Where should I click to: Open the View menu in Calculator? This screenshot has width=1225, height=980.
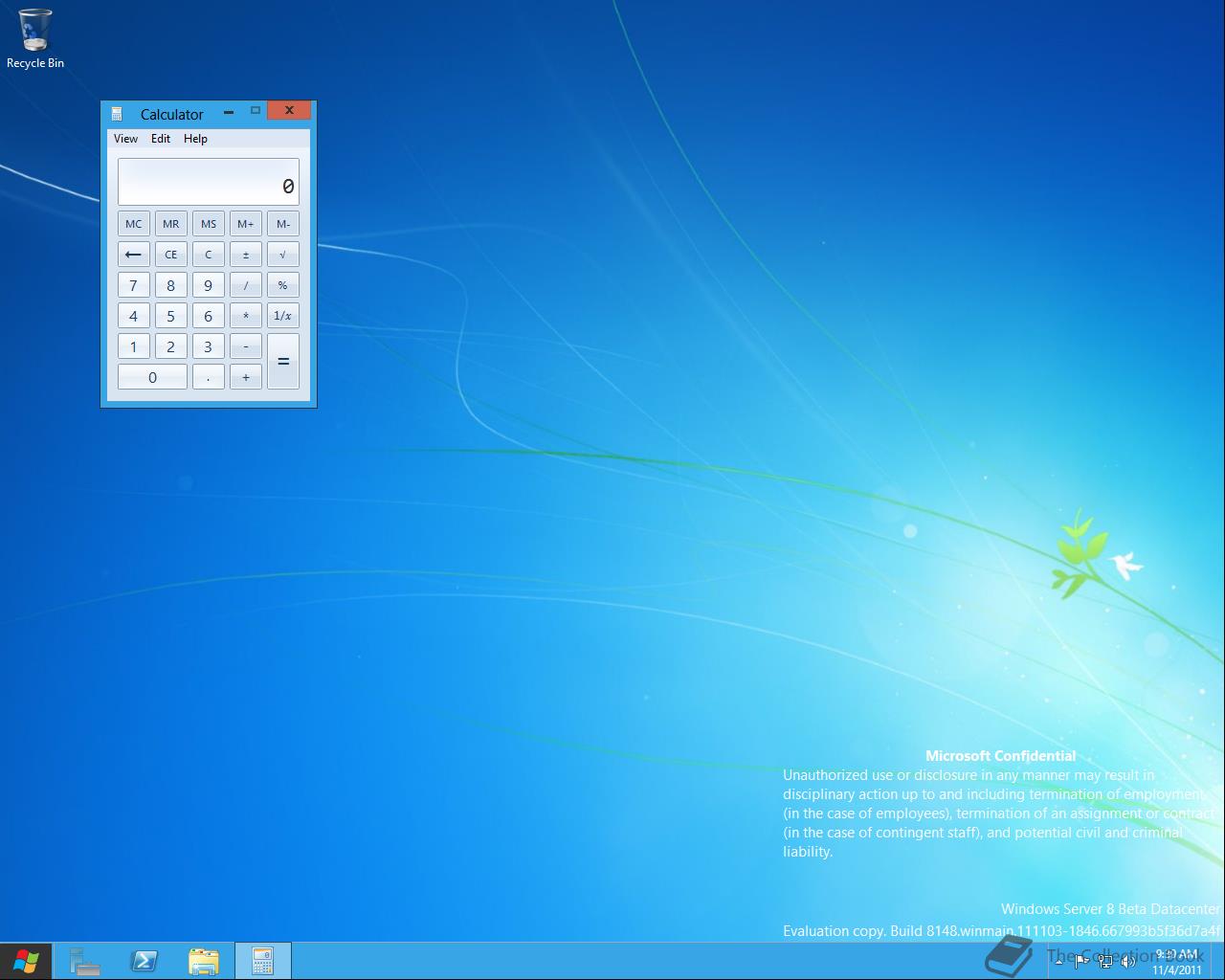coord(125,139)
